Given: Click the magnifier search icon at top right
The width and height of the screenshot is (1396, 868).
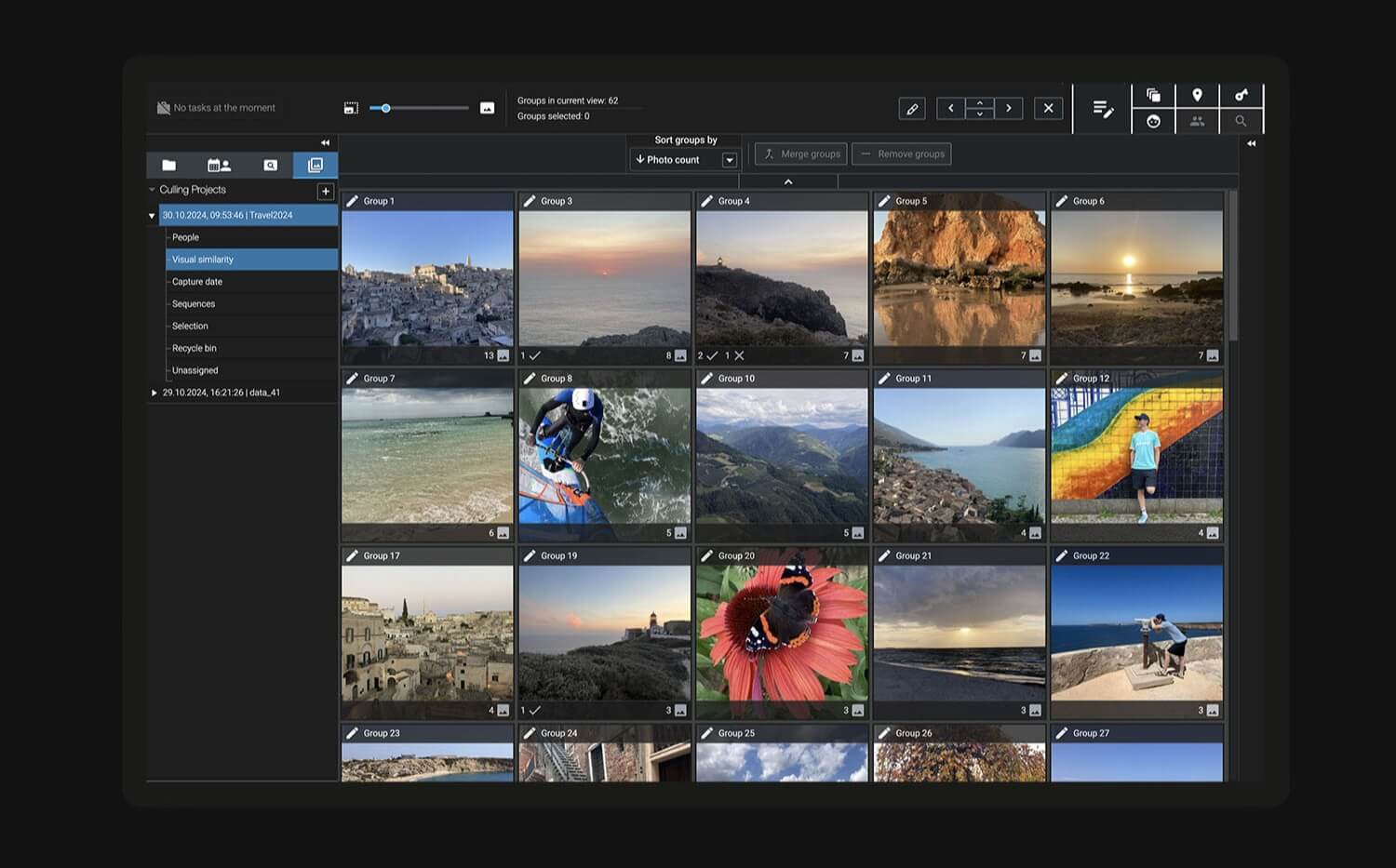Looking at the screenshot, I should click(1241, 121).
